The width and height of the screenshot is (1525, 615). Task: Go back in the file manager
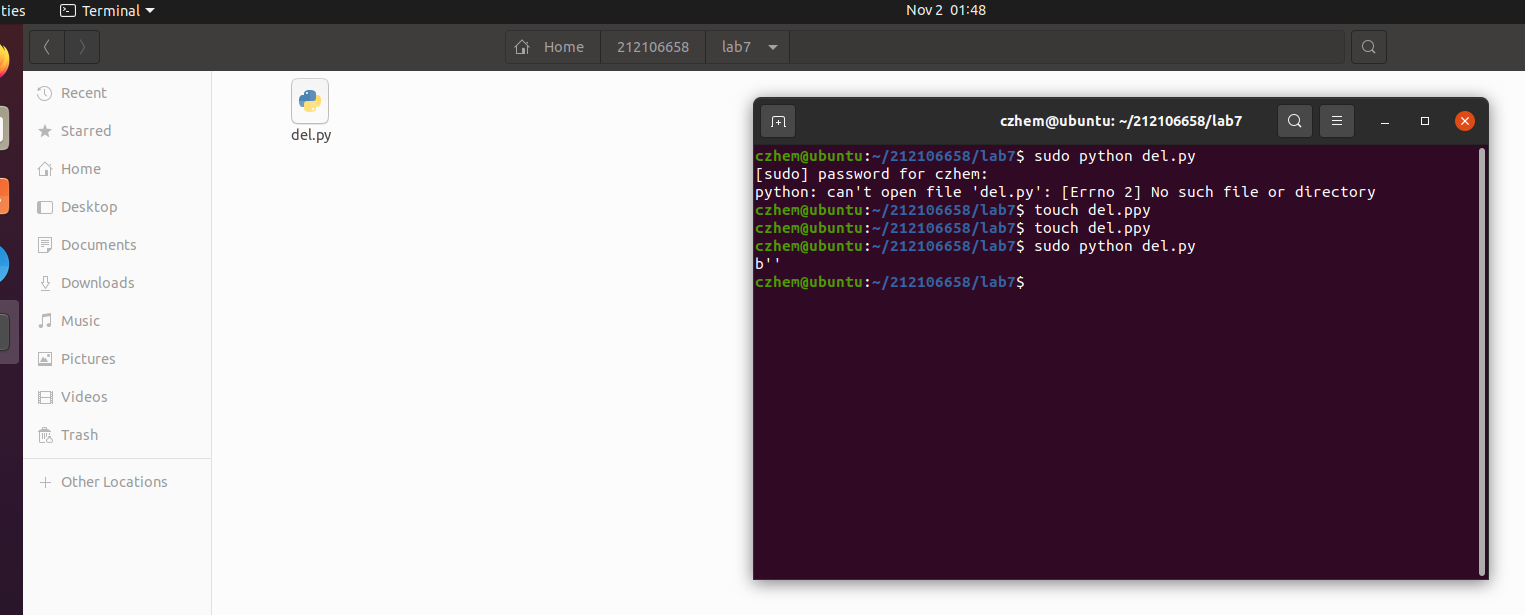click(x=47, y=46)
